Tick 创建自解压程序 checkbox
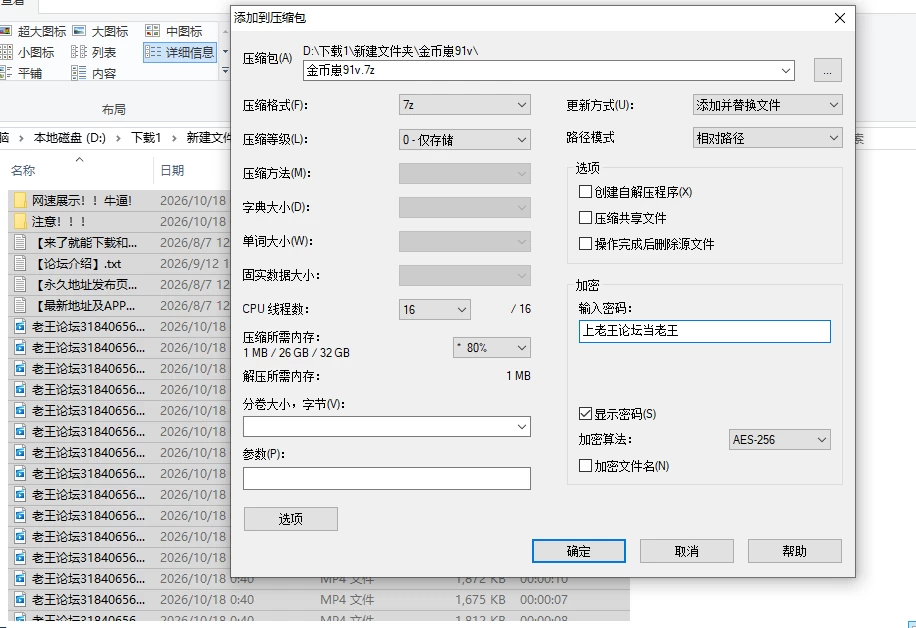Screen dimensions: 916x628 point(585,192)
